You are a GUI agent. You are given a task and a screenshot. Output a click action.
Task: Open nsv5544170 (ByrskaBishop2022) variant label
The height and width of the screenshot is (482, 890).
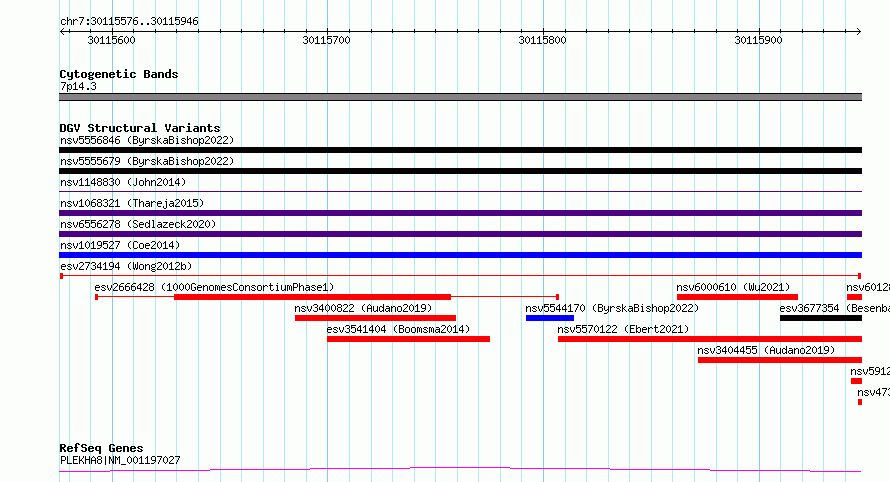(x=612, y=308)
